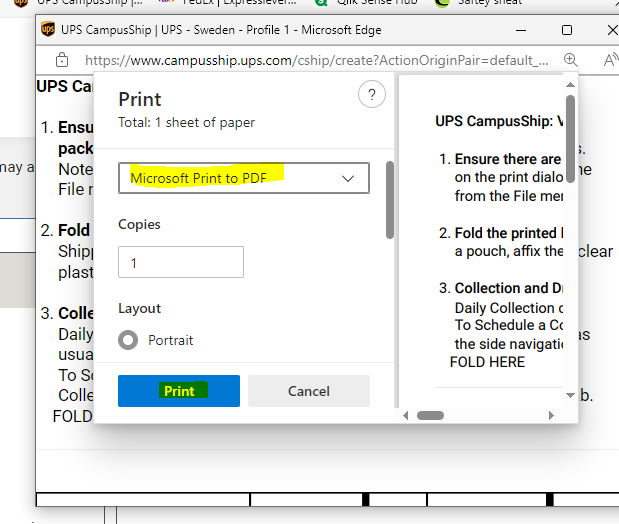Click the 'Copies' label
The height and width of the screenshot is (524, 619).
(x=139, y=224)
